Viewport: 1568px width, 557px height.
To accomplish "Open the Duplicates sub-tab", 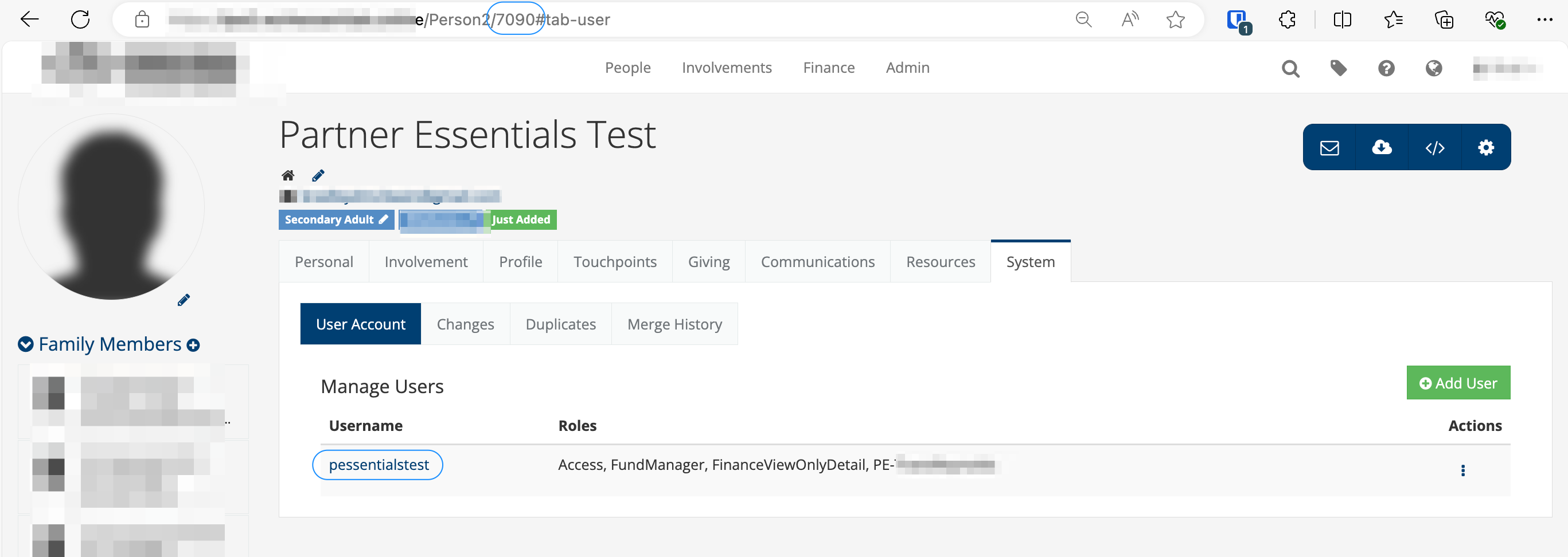I will [560, 324].
